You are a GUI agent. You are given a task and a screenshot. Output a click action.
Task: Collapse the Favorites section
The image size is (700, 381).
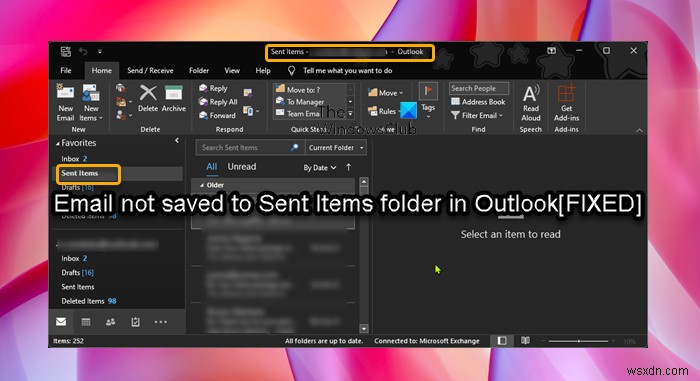[x=58, y=144]
